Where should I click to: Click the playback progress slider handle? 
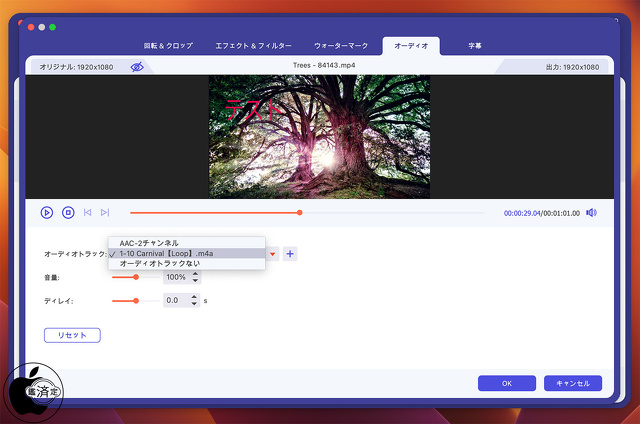(300, 213)
